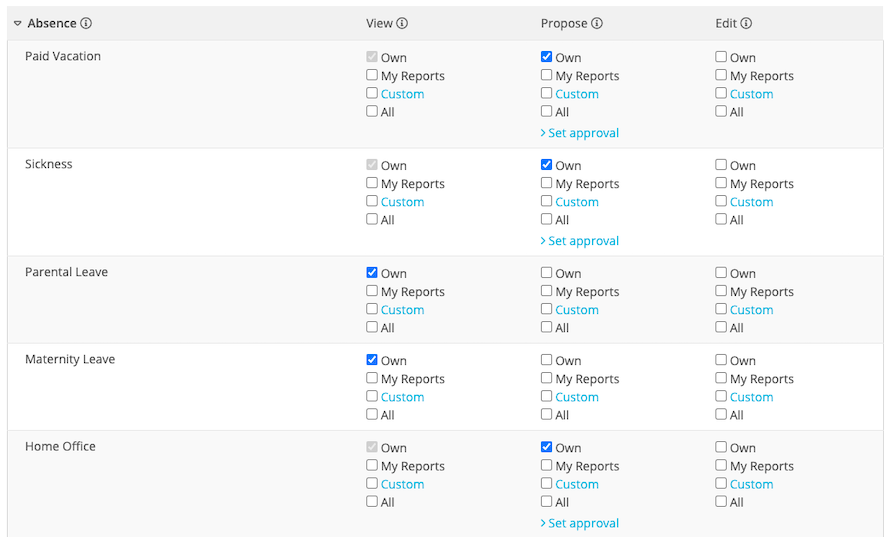Check Edit All for Parental Leave
The height and width of the screenshot is (537, 890).
[x=721, y=327]
